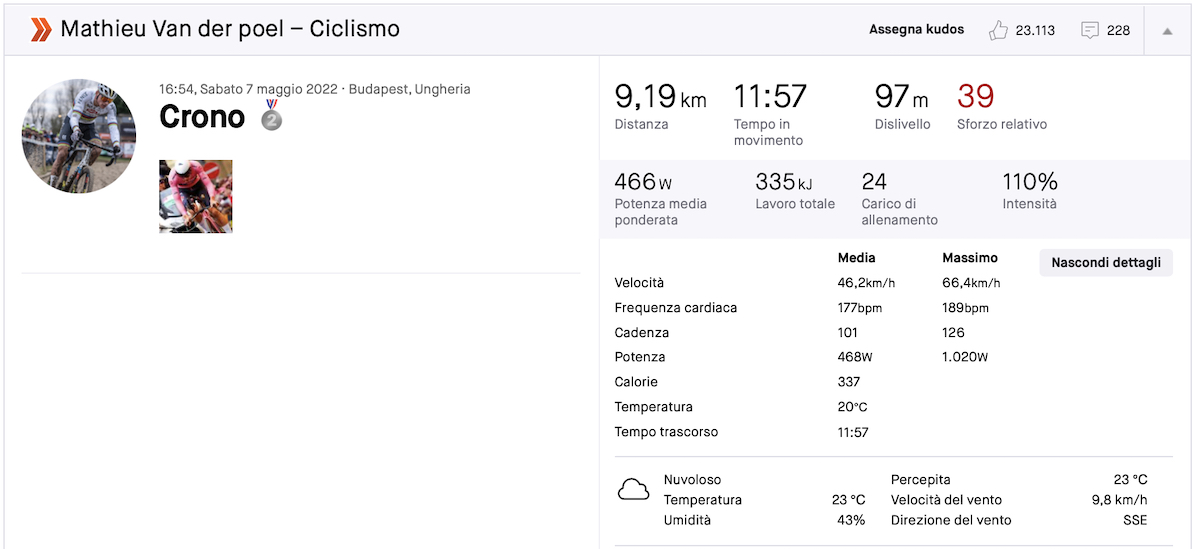Click the Carico di allenamento value
Screen dimensions: 1200x549
[x=874, y=182]
